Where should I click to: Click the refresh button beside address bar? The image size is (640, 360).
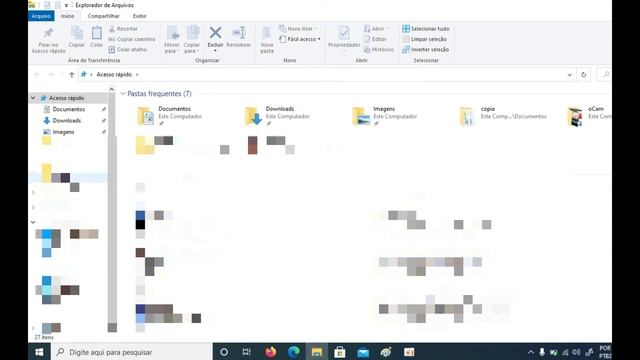(584, 75)
